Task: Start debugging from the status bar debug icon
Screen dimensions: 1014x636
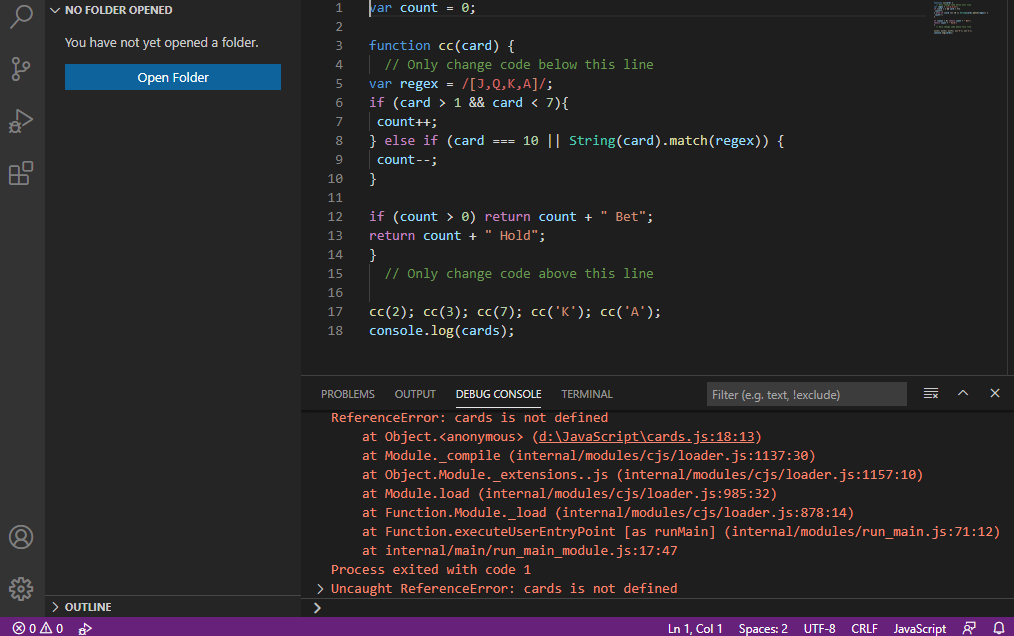Action: (85, 628)
